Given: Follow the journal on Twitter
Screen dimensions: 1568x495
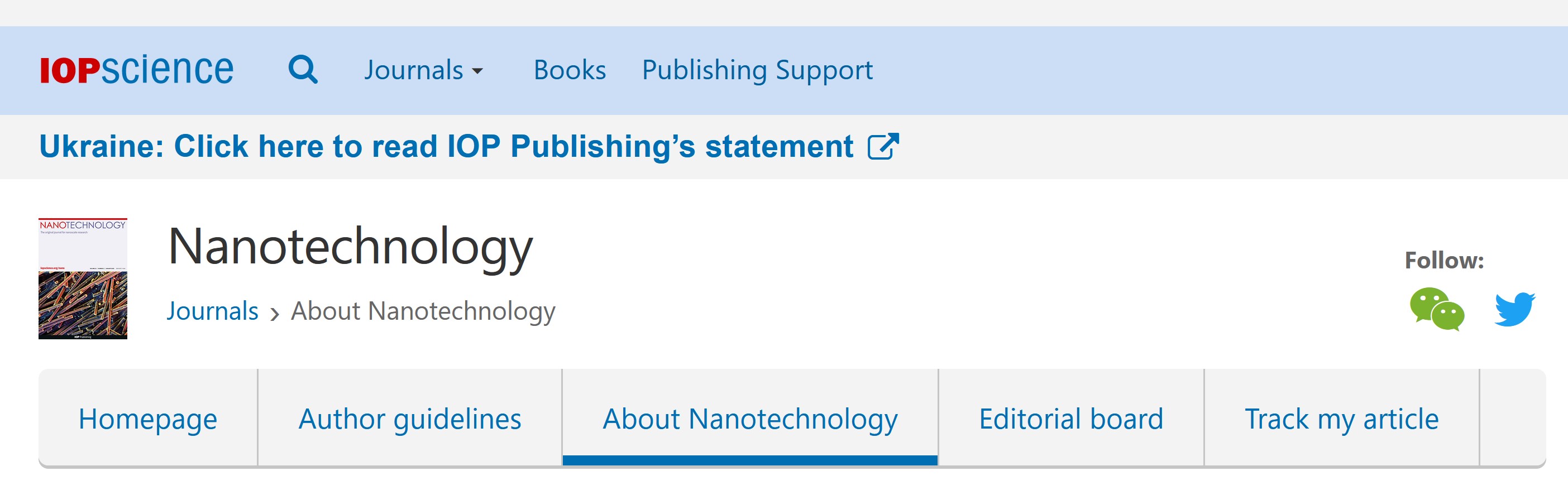Looking at the screenshot, I should coord(1514,309).
